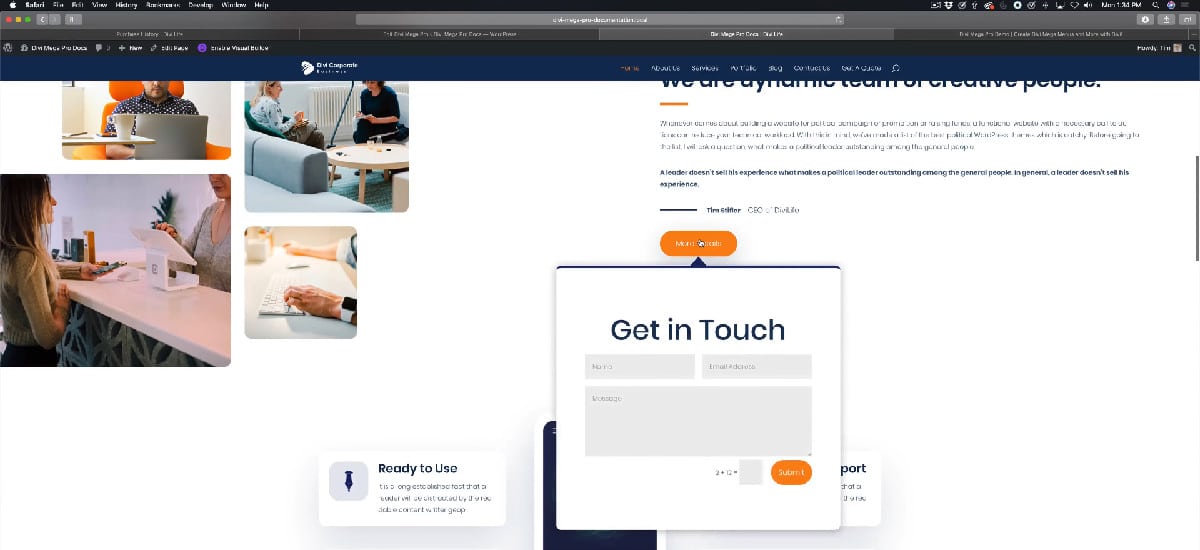Click Safari's downloads icon

1145,19
